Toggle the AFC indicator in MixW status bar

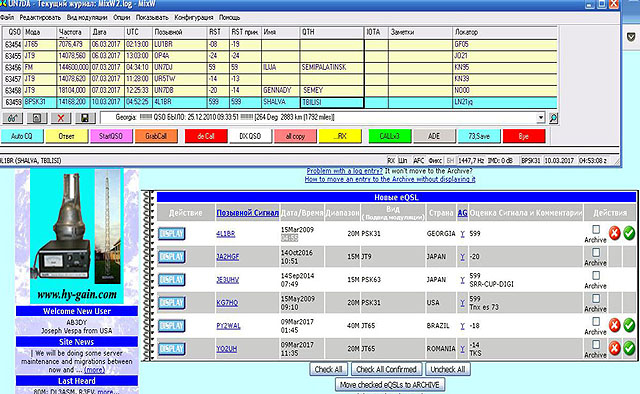pyautogui.click(x=418, y=160)
